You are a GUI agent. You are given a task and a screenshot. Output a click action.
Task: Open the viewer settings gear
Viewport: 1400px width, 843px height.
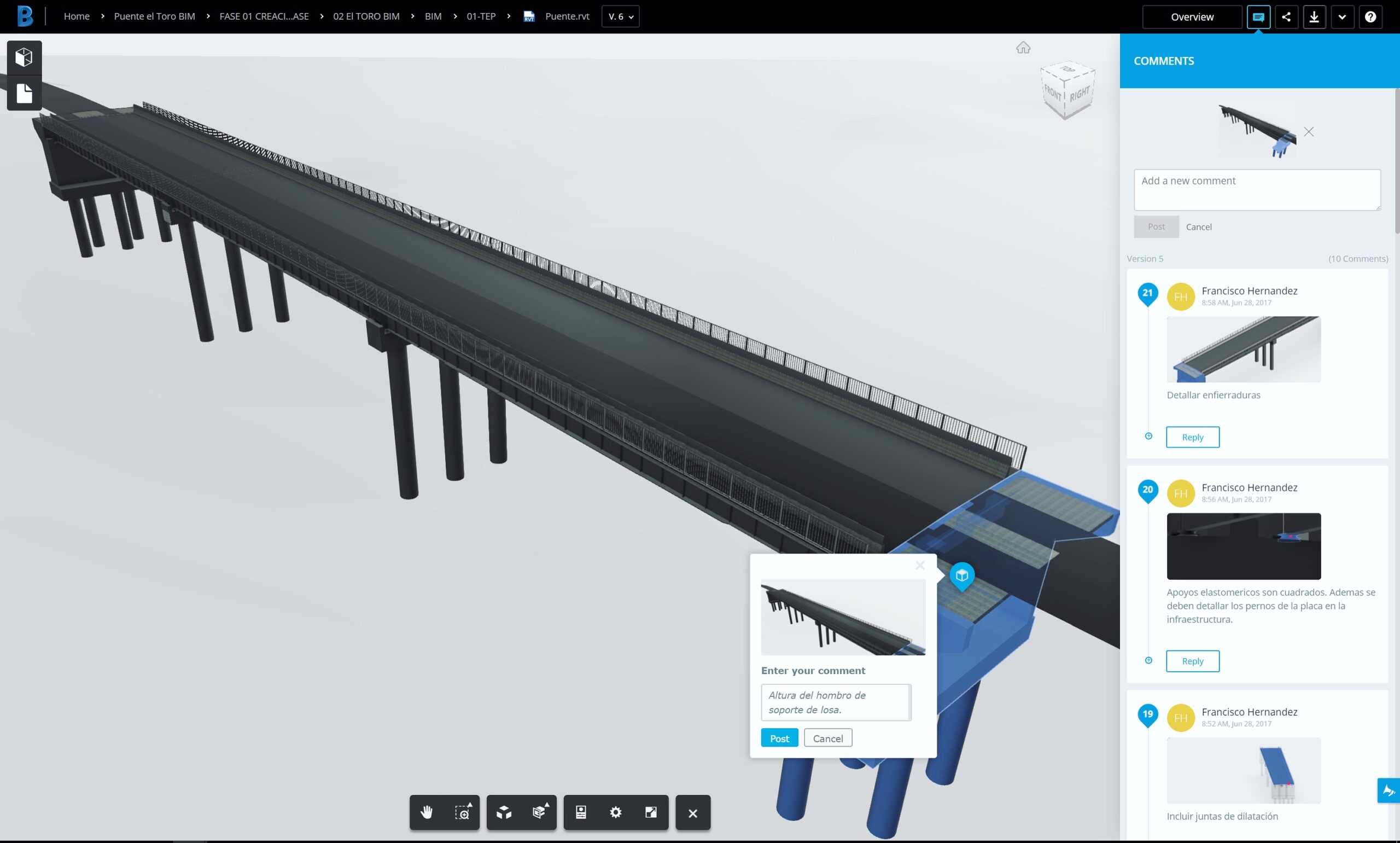tap(615, 812)
